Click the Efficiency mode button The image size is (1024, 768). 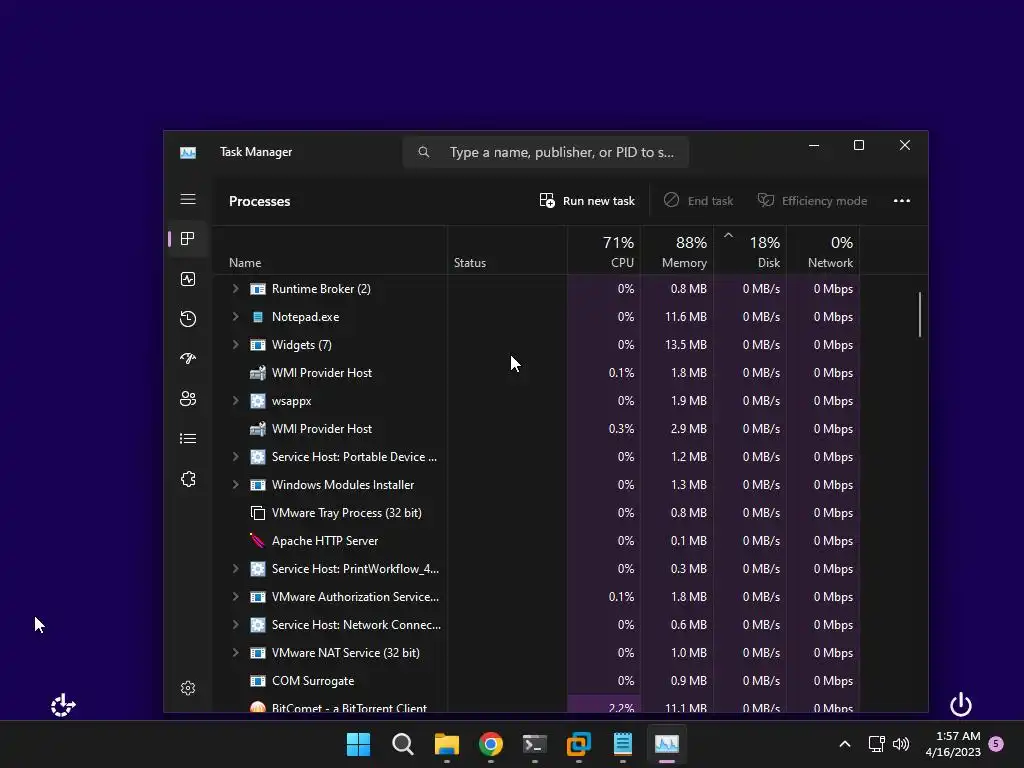coord(812,200)
